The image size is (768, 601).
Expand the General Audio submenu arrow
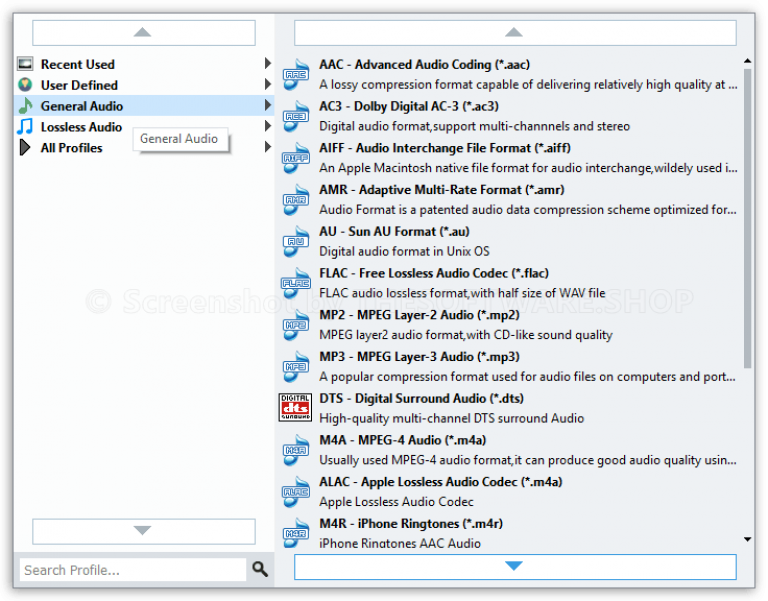coord(267,105)
